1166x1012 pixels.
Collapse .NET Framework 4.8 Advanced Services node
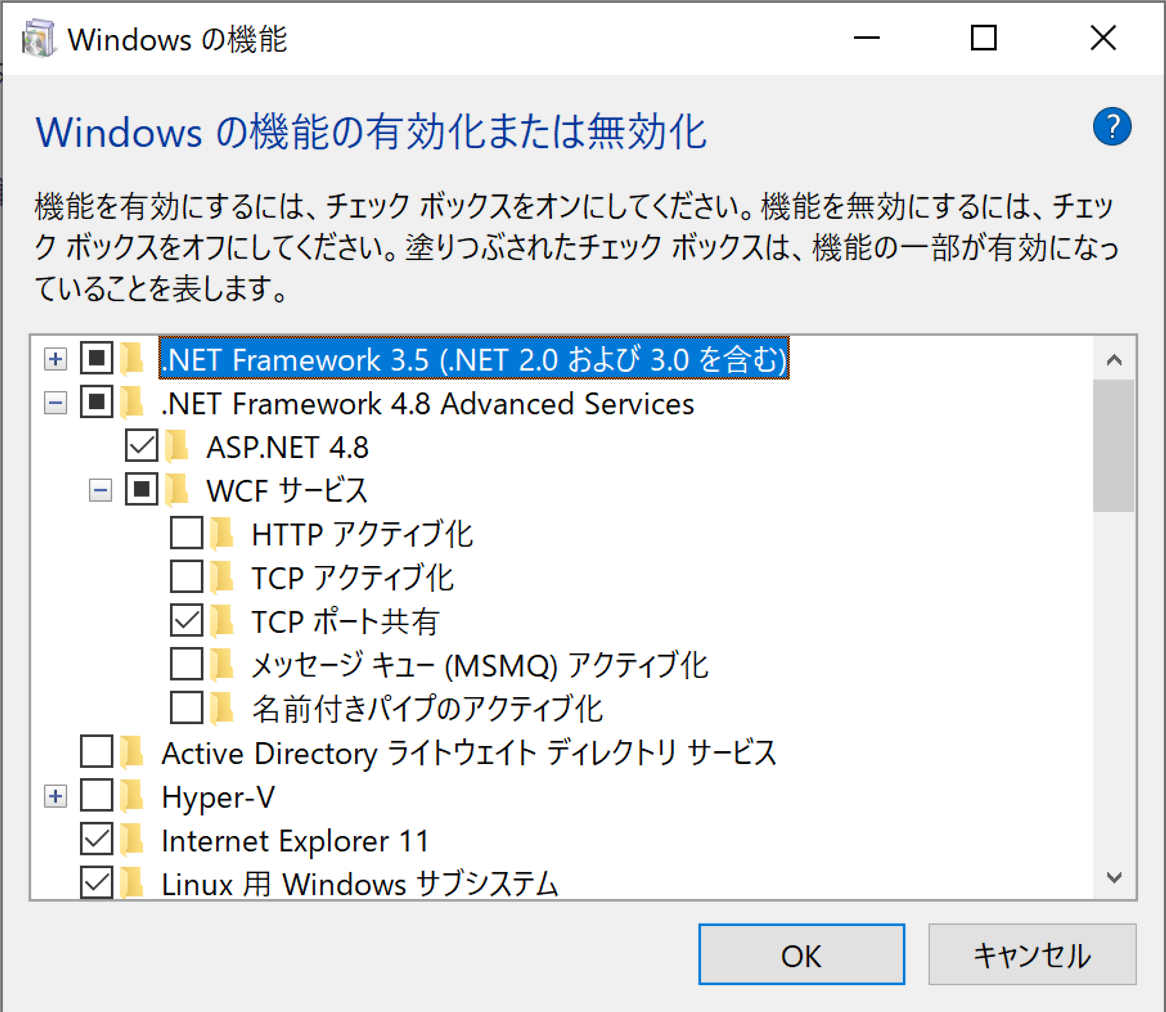[55, 403]
